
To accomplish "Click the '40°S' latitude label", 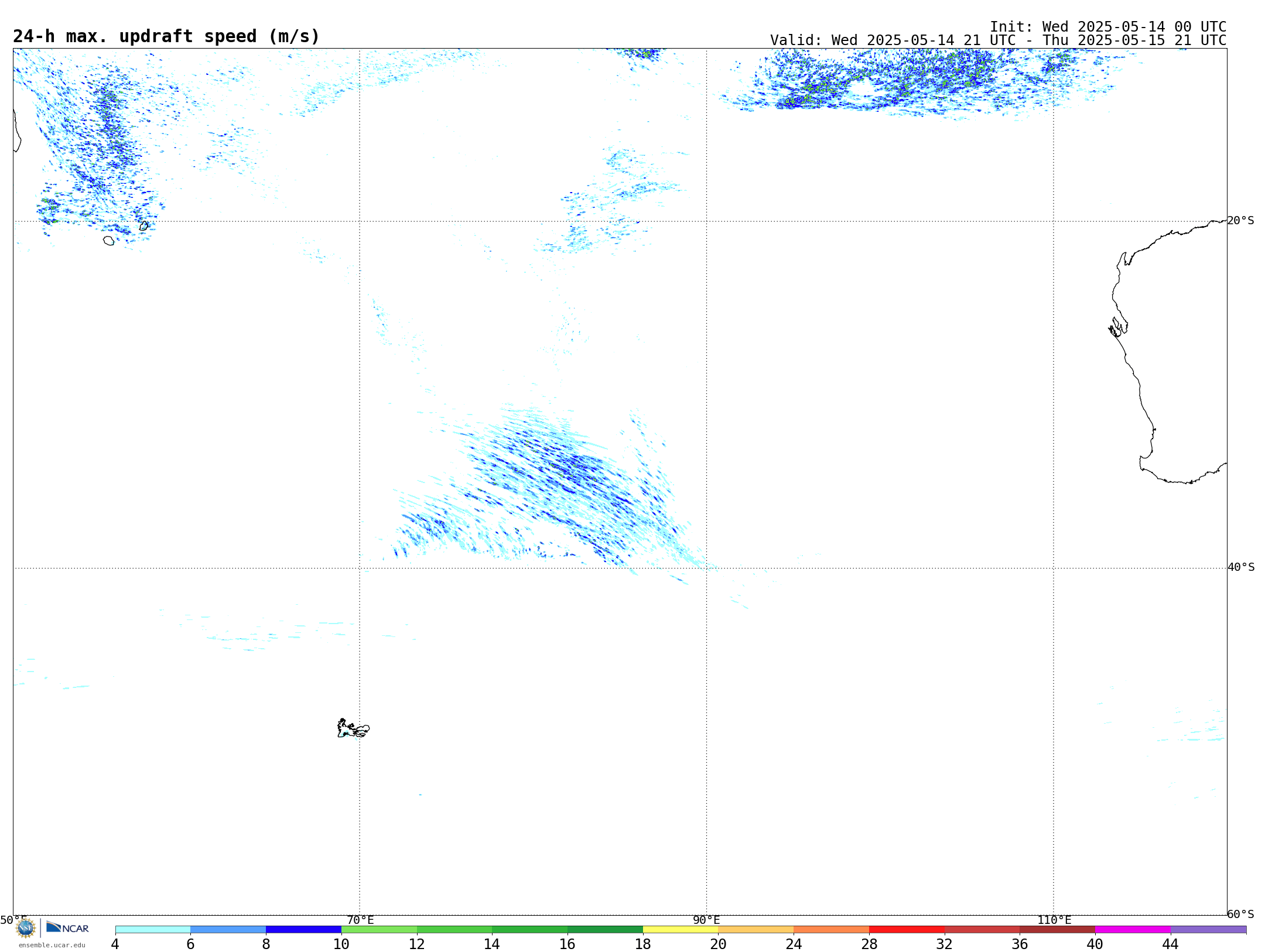I will [x=1241, y=567].
